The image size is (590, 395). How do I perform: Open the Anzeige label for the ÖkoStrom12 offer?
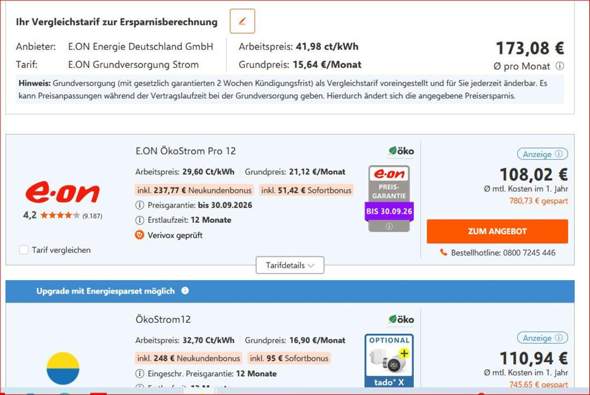(542, 338)
